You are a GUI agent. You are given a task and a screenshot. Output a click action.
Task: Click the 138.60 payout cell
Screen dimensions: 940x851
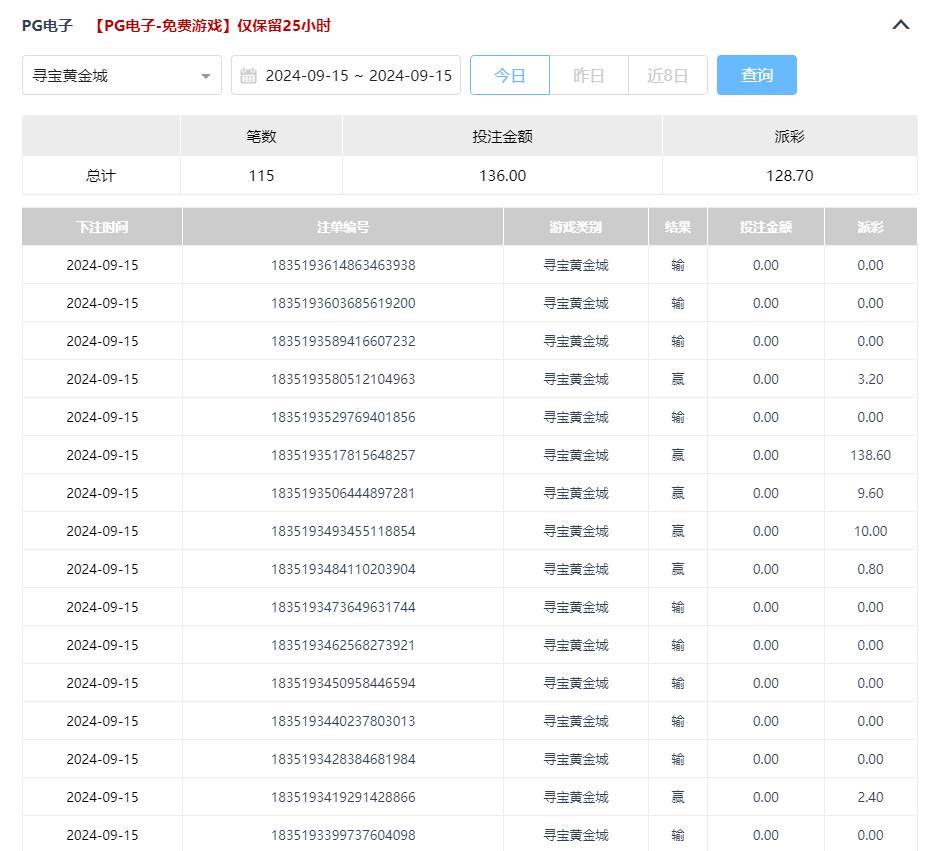870,455
